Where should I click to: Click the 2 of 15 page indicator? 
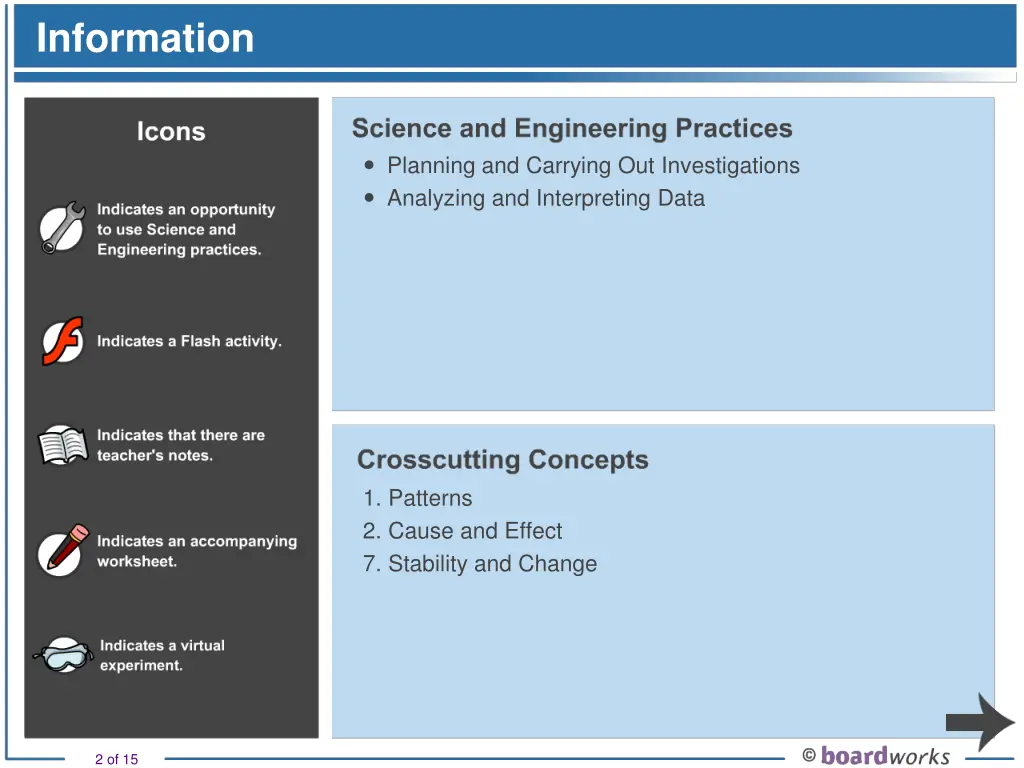(x=116, y=759)
